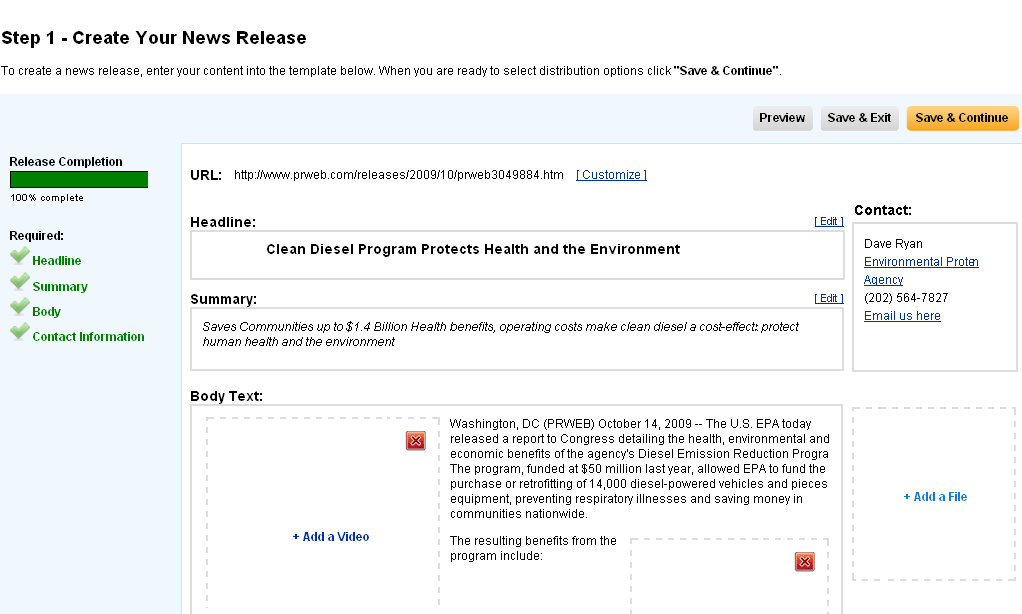Click Save & Exit button
This screenshot has height=614, width=1022.
859,118
